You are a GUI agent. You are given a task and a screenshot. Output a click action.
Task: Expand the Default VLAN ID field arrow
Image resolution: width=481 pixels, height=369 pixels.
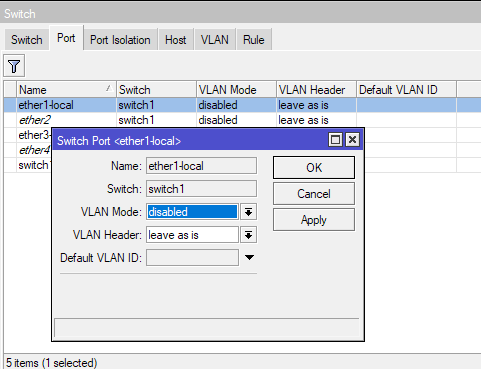click(249, 257)
